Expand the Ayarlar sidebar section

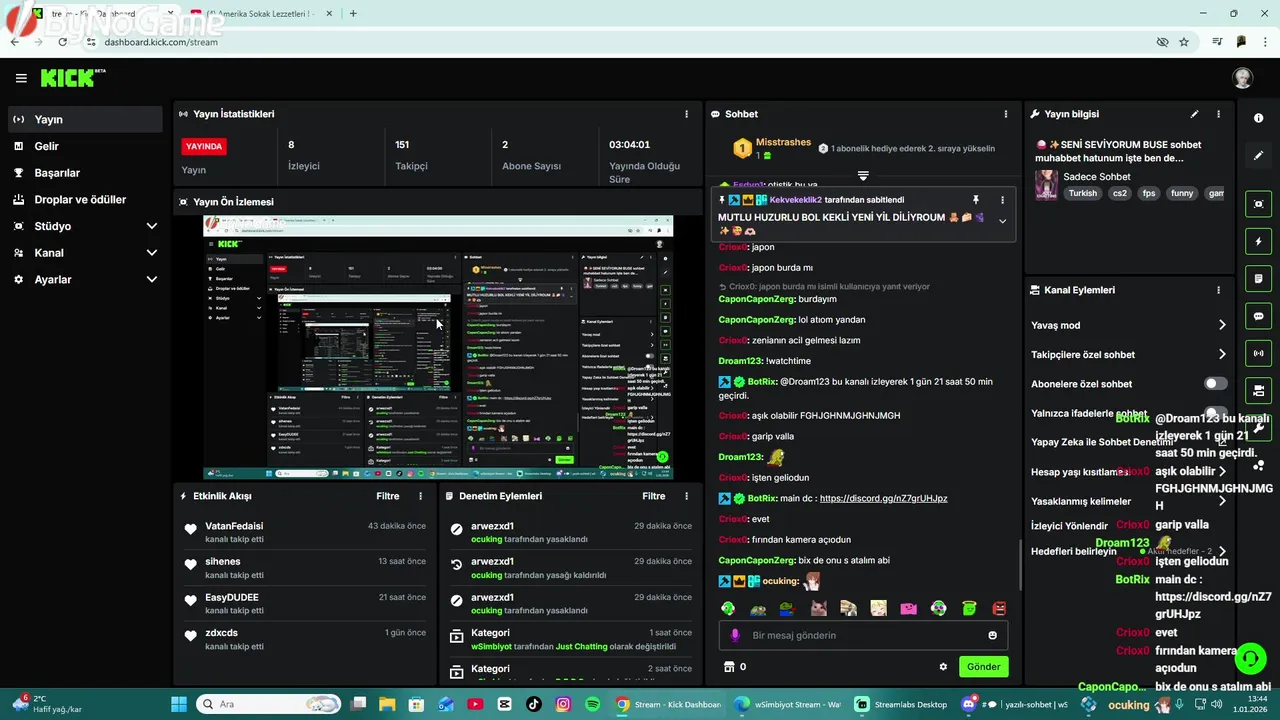point(152,280)
